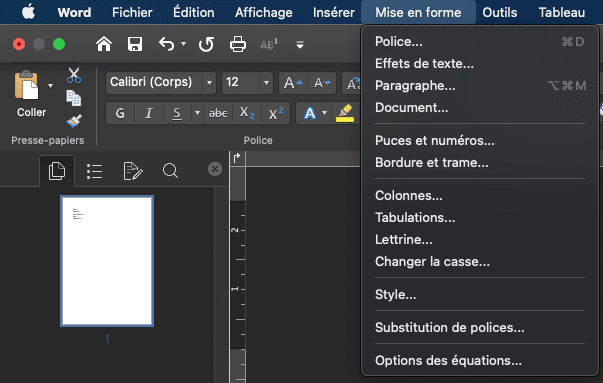Choose Police... from the menu
603x383 pixels.
pyautogui.click(x=480, y=42)
